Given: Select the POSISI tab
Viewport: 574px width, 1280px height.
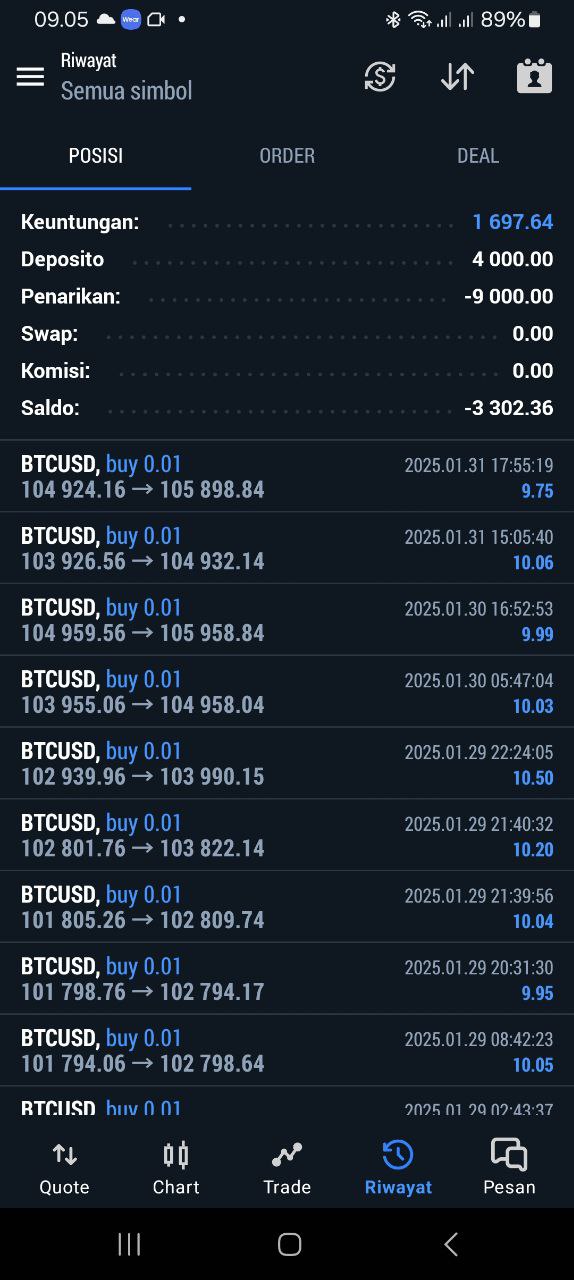Looking at the screenshot, I should (96, 156).
